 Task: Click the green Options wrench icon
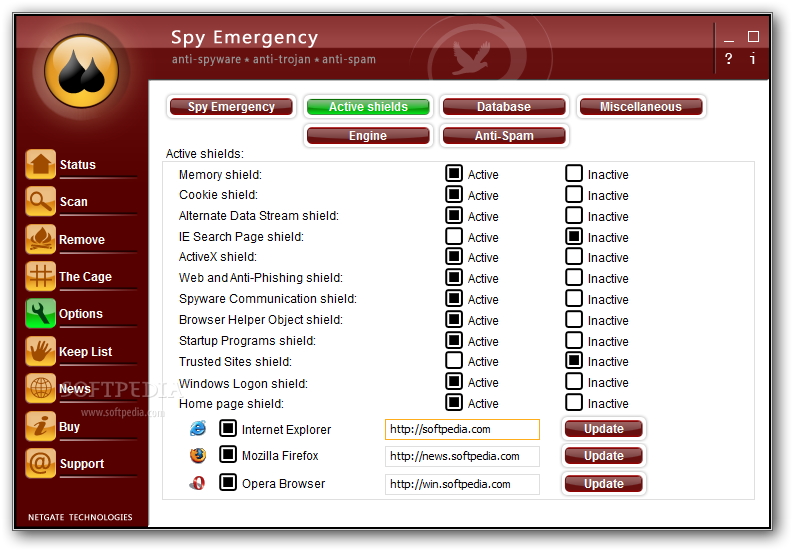(40, 313)
